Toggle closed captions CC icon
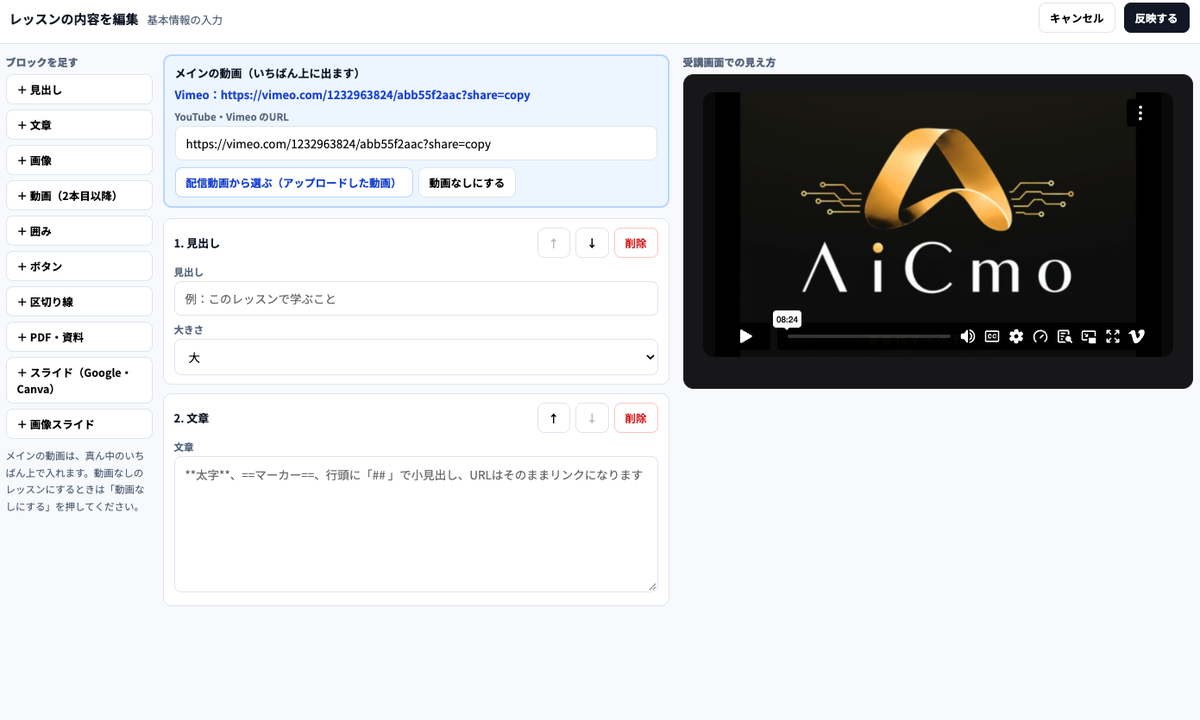Viewport: 1200px width, 720px height. click(992, 336)
